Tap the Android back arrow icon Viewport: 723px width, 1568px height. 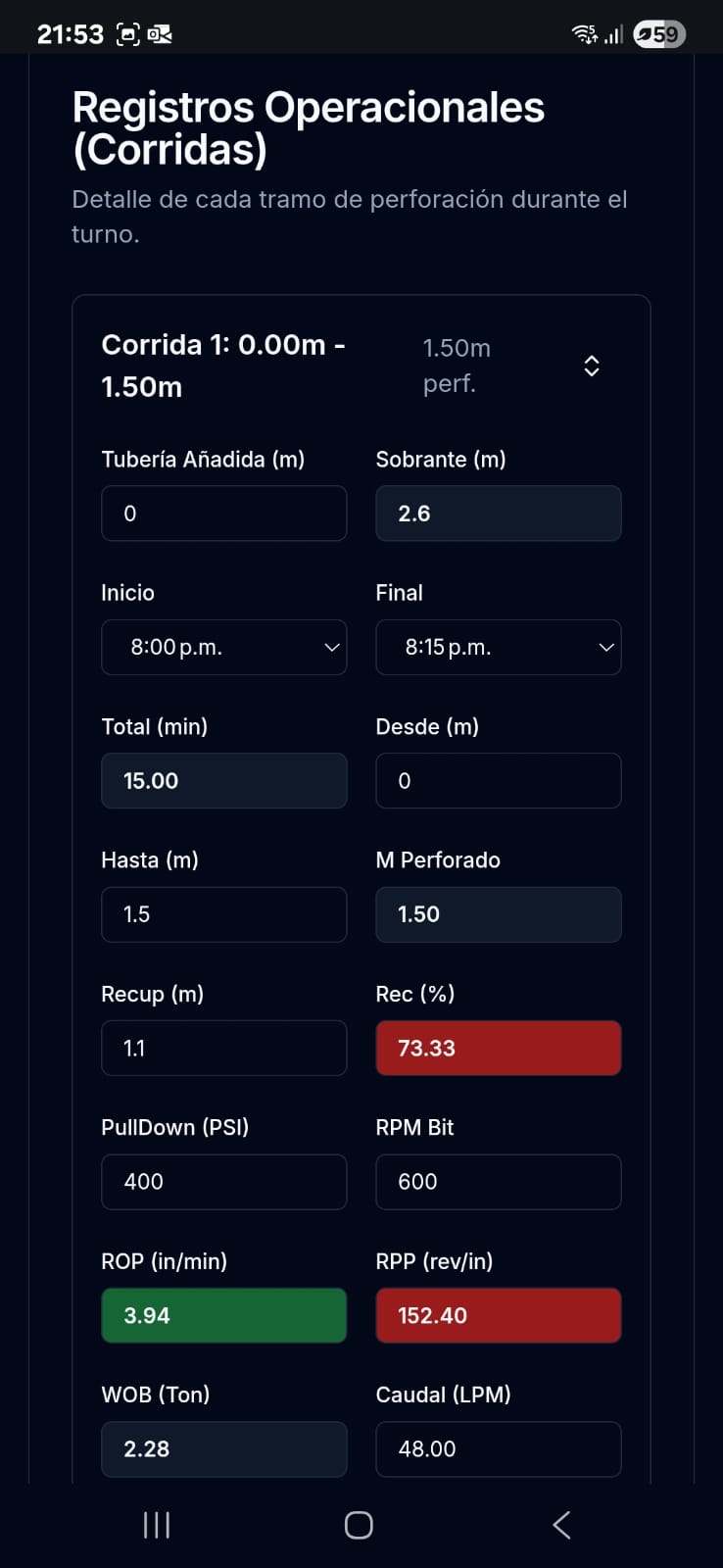[x=561, y=1524]
